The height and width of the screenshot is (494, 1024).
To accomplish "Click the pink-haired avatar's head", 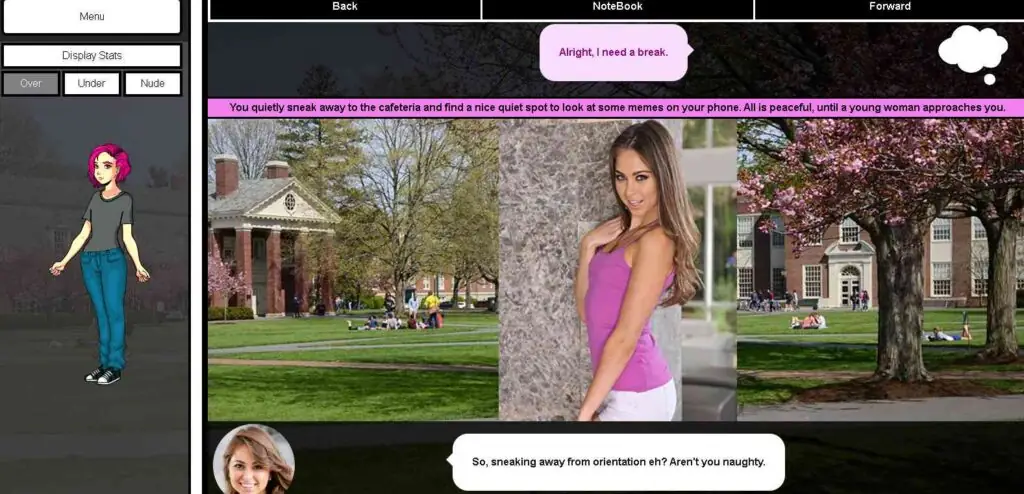I will click(108, 165).
